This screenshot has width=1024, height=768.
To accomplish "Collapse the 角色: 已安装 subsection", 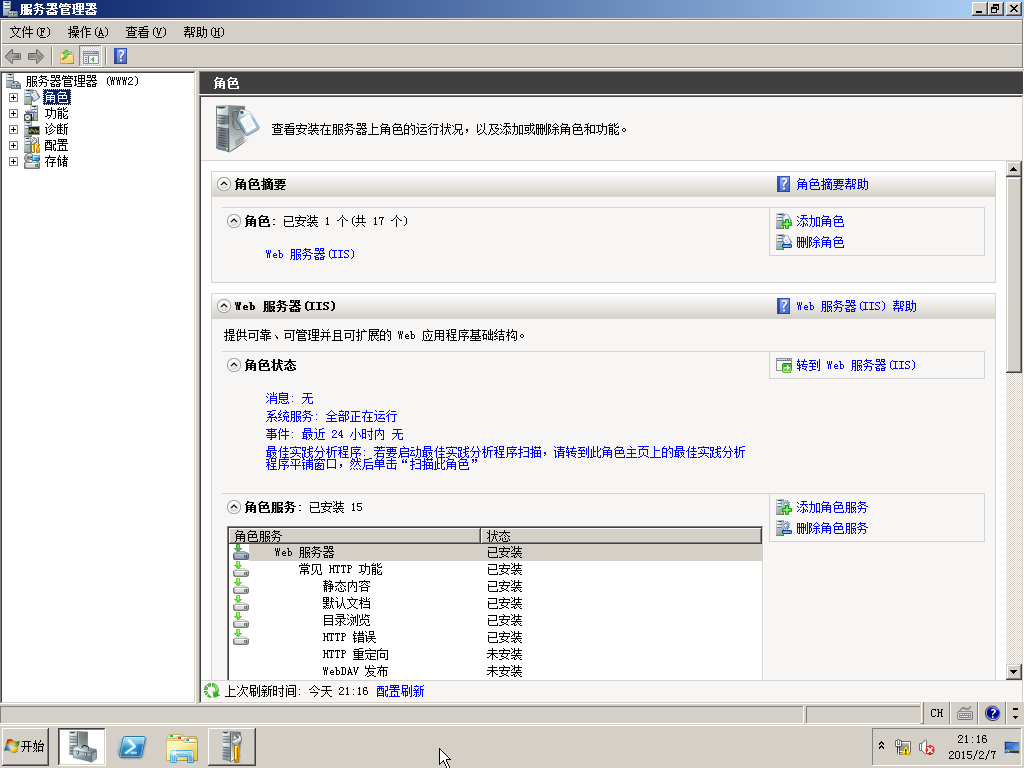I will (234, 221).
